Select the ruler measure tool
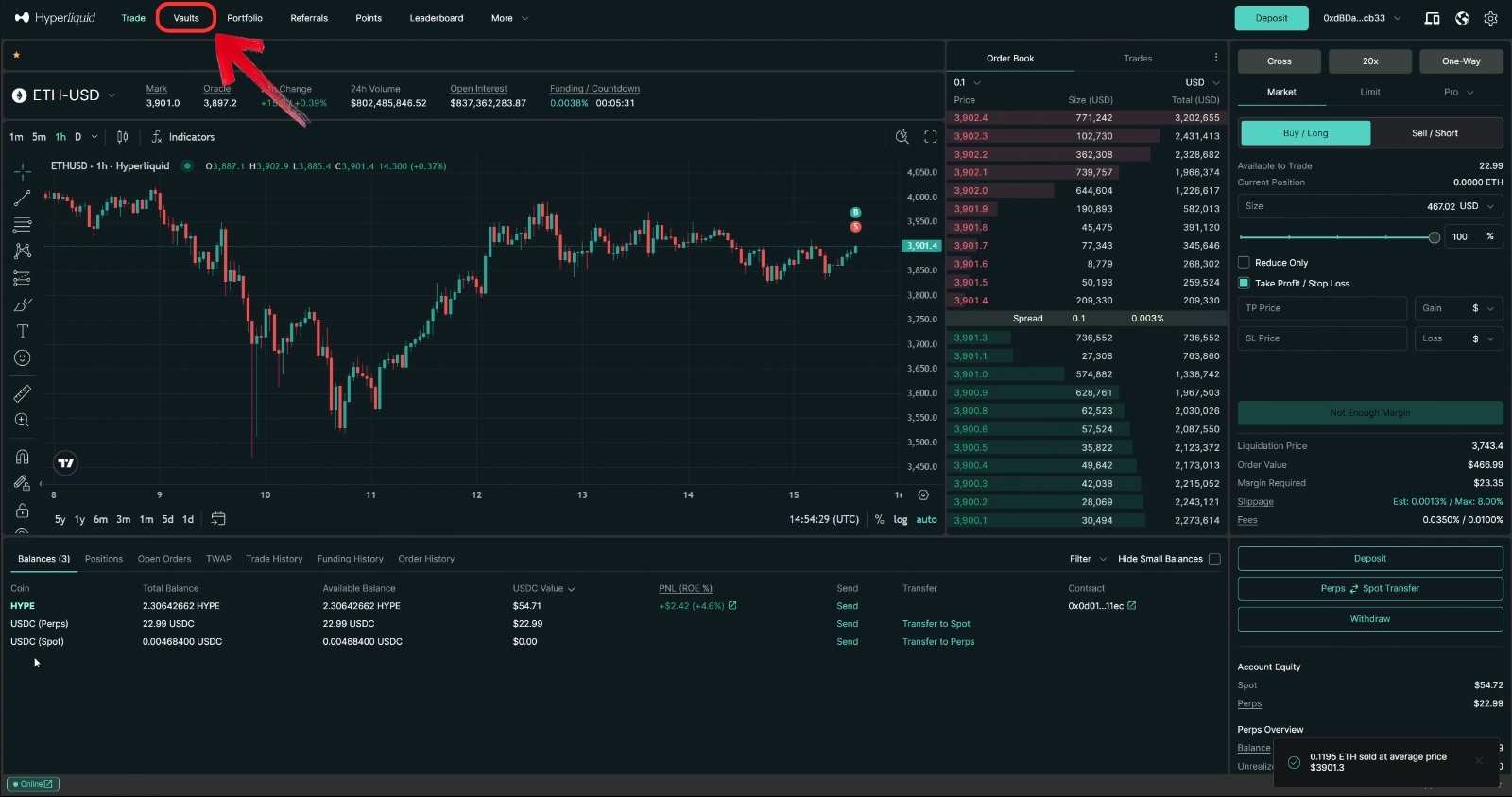 23,393
